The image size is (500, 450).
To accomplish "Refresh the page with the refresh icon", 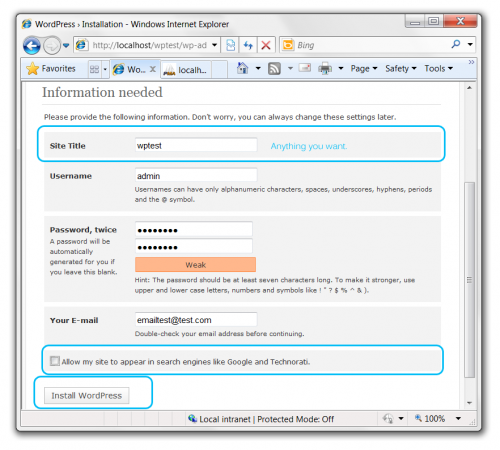I will point(248,45).
